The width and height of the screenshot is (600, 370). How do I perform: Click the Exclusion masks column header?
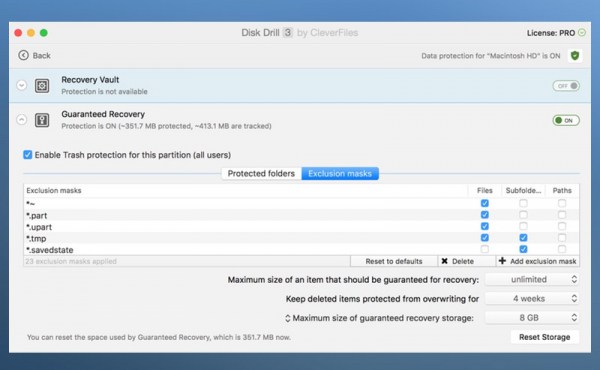click(245, 190)
